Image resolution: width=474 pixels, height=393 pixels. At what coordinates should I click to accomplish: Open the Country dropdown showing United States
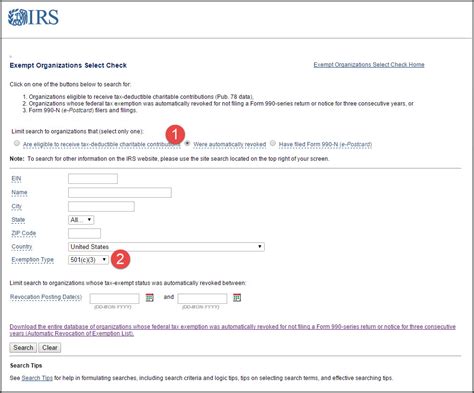click(166, 247)
